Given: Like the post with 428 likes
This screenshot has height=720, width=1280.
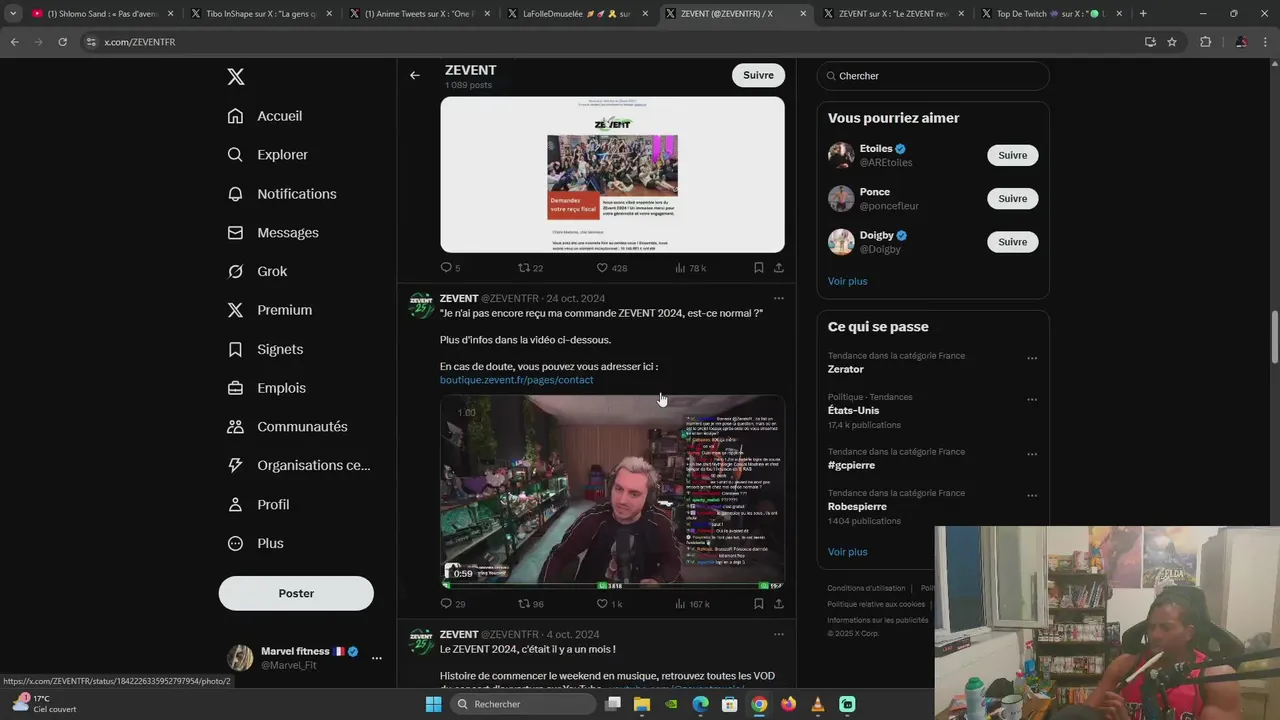Looking at the screenshot, I should pos(611,268).
